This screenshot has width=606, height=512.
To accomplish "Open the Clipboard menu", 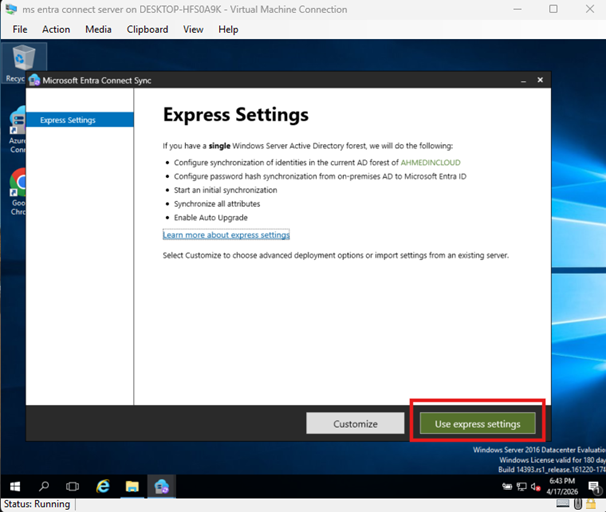I will pos(147,30).
